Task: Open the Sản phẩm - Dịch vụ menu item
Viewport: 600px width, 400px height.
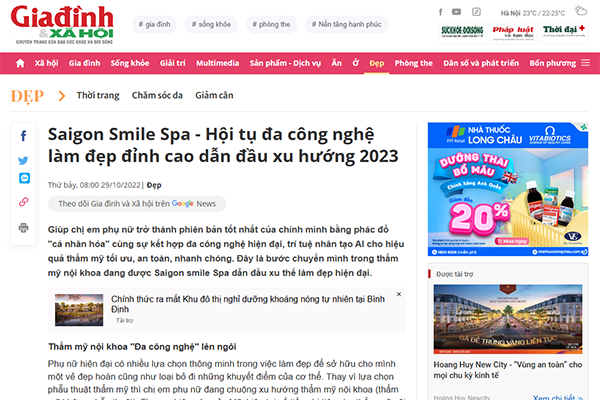Action: tap(285, 63)
